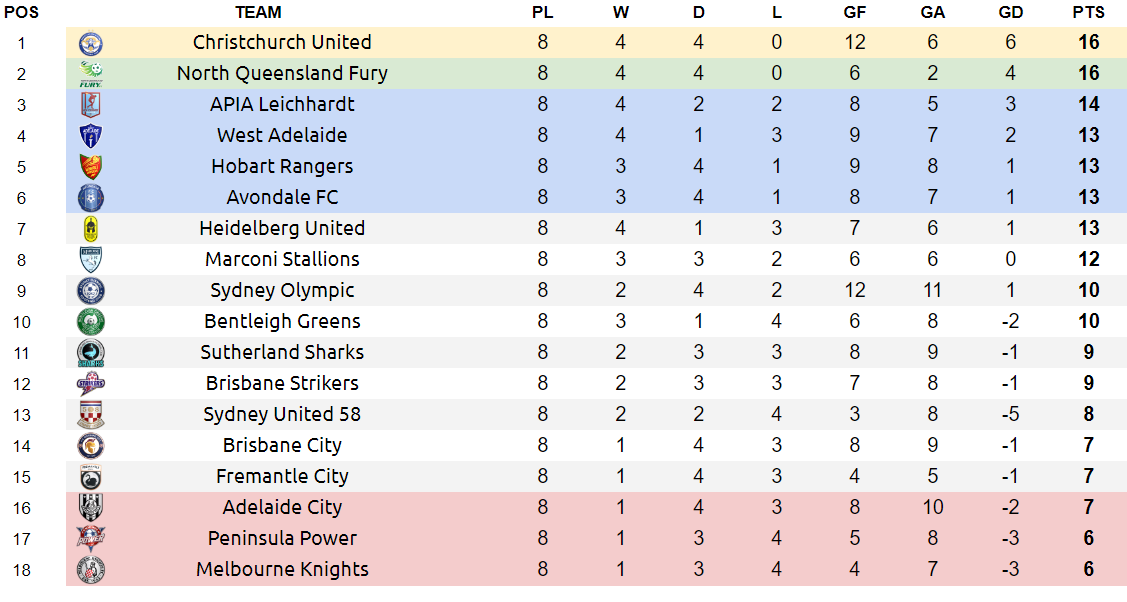Click the Sutherland Sharks team name

[282, 352]
